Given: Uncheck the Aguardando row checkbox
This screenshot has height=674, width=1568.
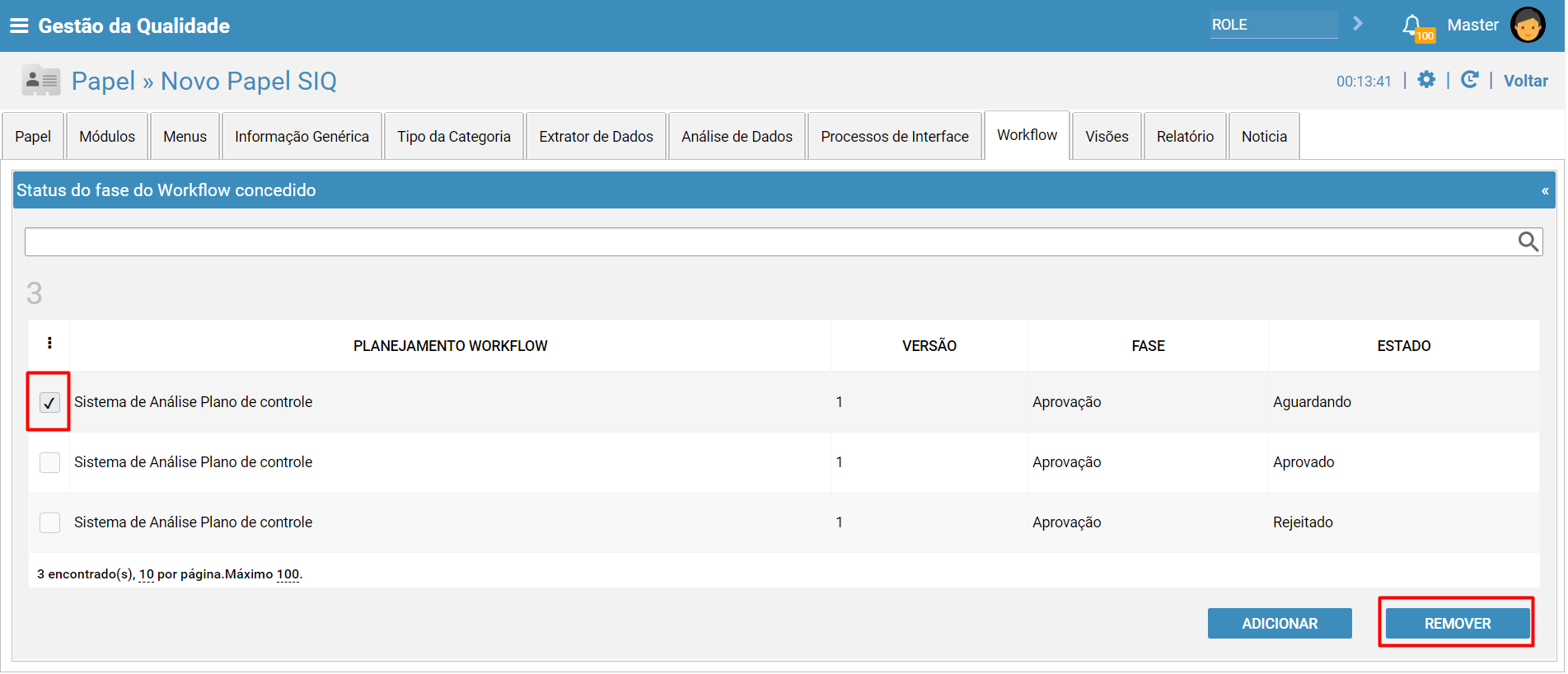Looking at the screenshot, I should coord(49,402).
